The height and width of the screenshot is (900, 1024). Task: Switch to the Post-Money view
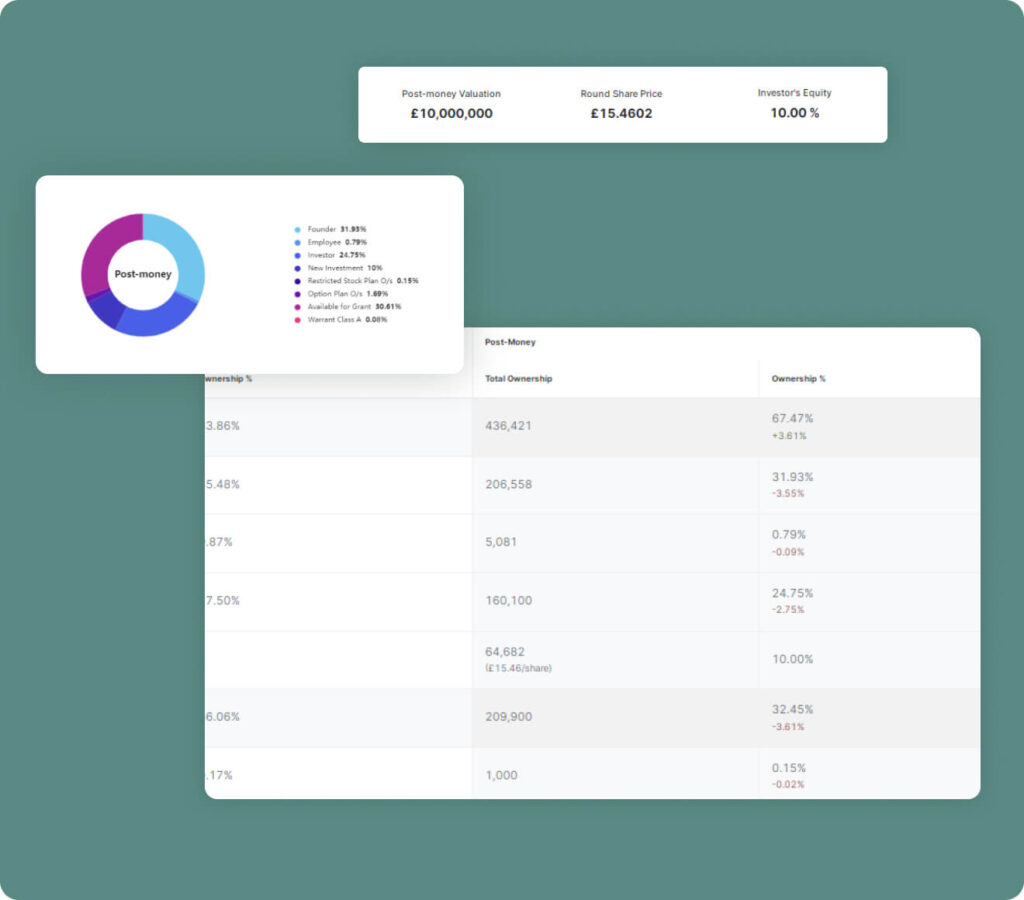click(510, 342)
